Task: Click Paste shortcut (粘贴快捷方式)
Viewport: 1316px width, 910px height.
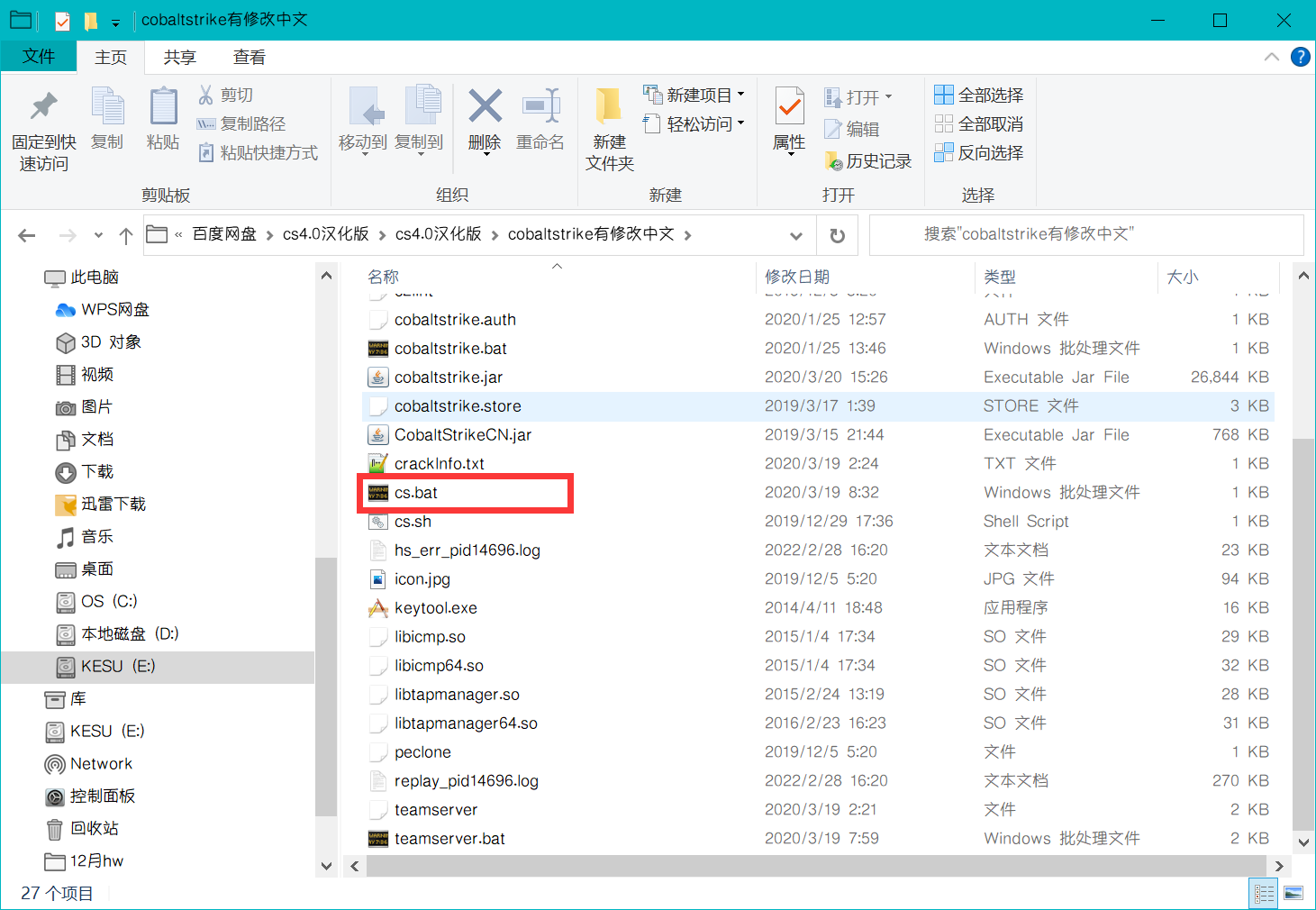Action: pyautogui.click(x=258, y=152)
